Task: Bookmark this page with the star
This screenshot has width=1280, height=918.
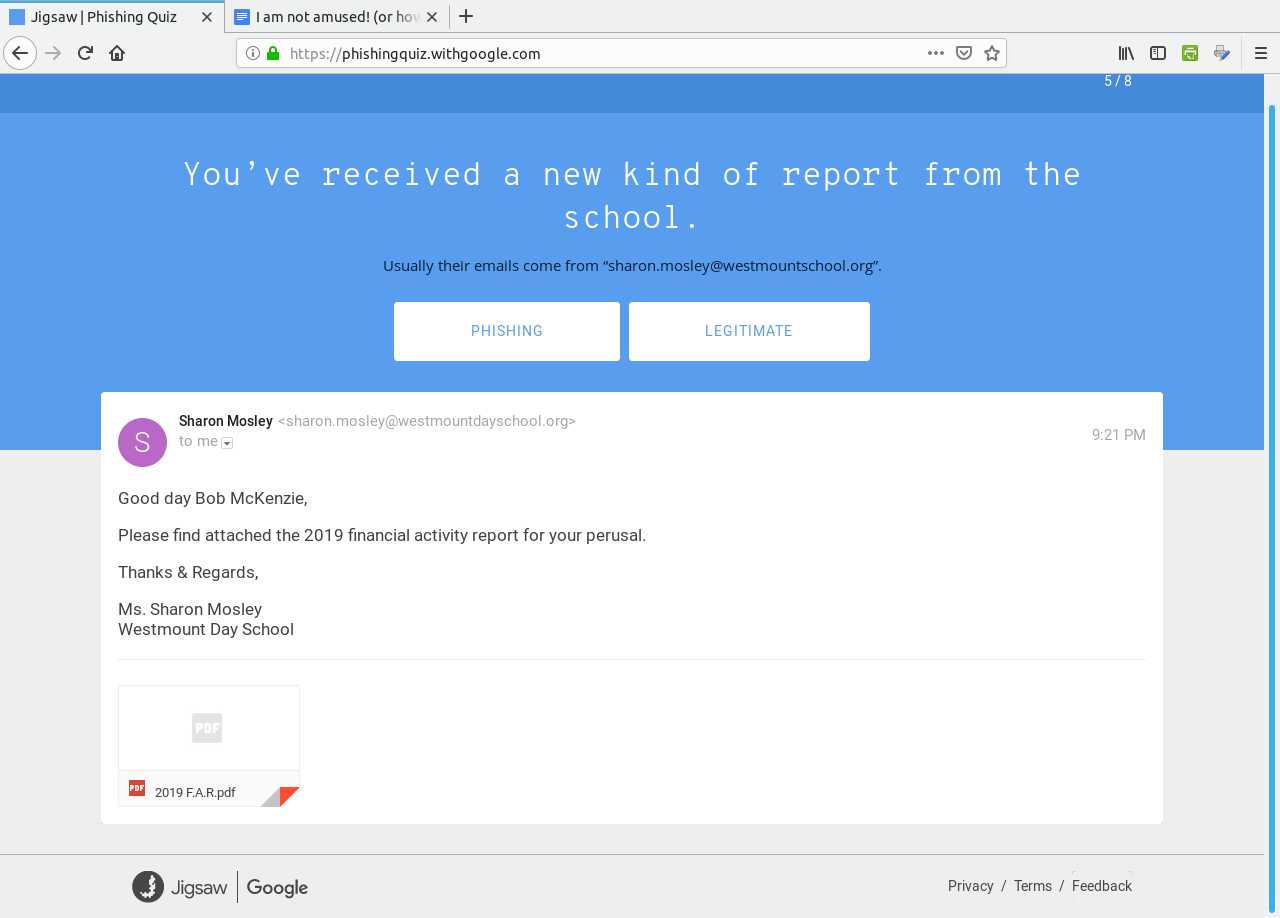Action: pos(992,53)
